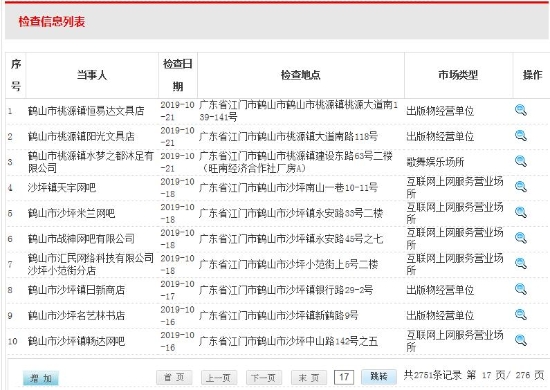Click the 市场类型 column header
Viewport: 550px width, 390px height.
point(458,75)
